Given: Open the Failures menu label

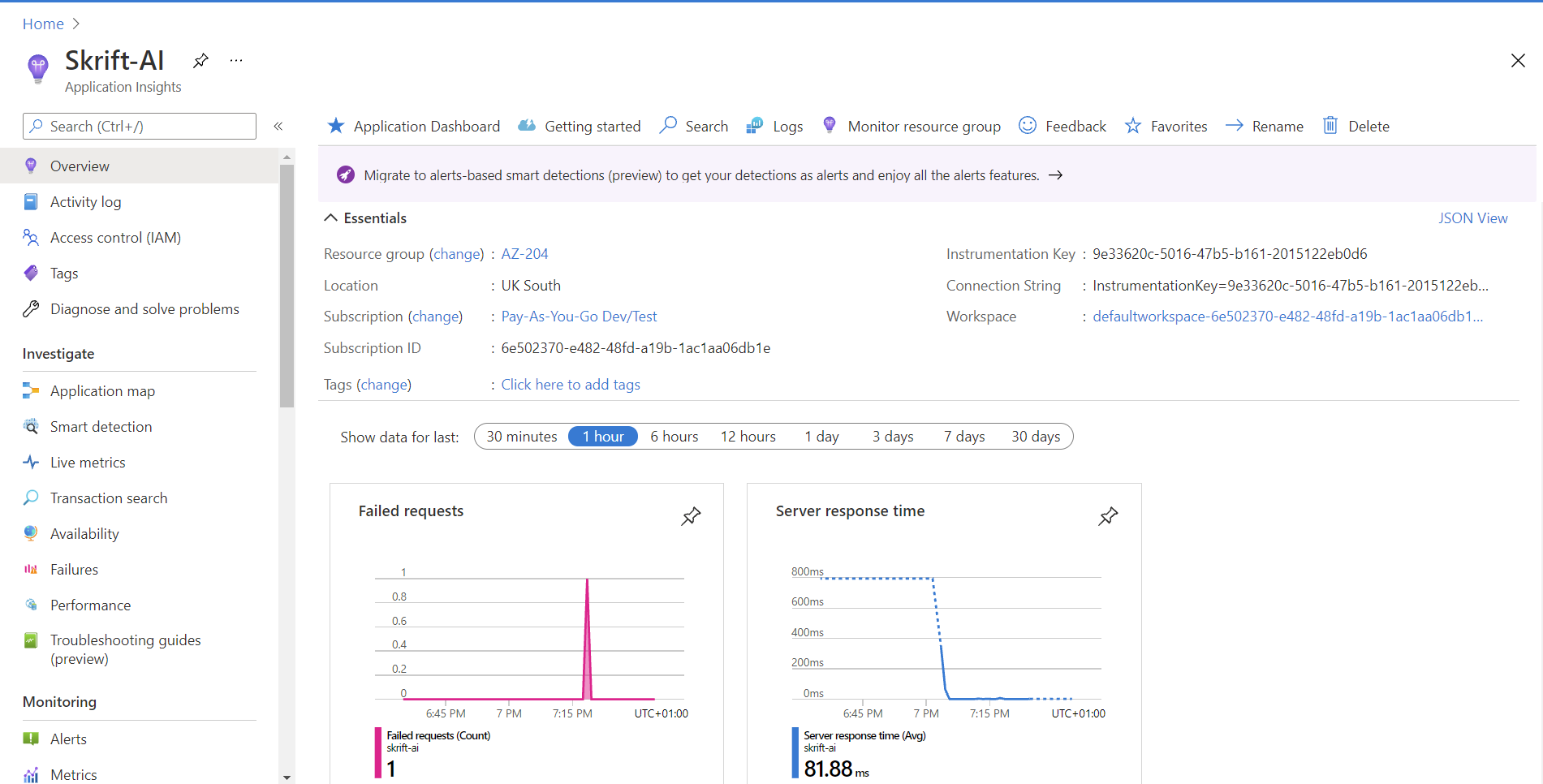Looking at the screenshot, I should (x=74, y=570).
